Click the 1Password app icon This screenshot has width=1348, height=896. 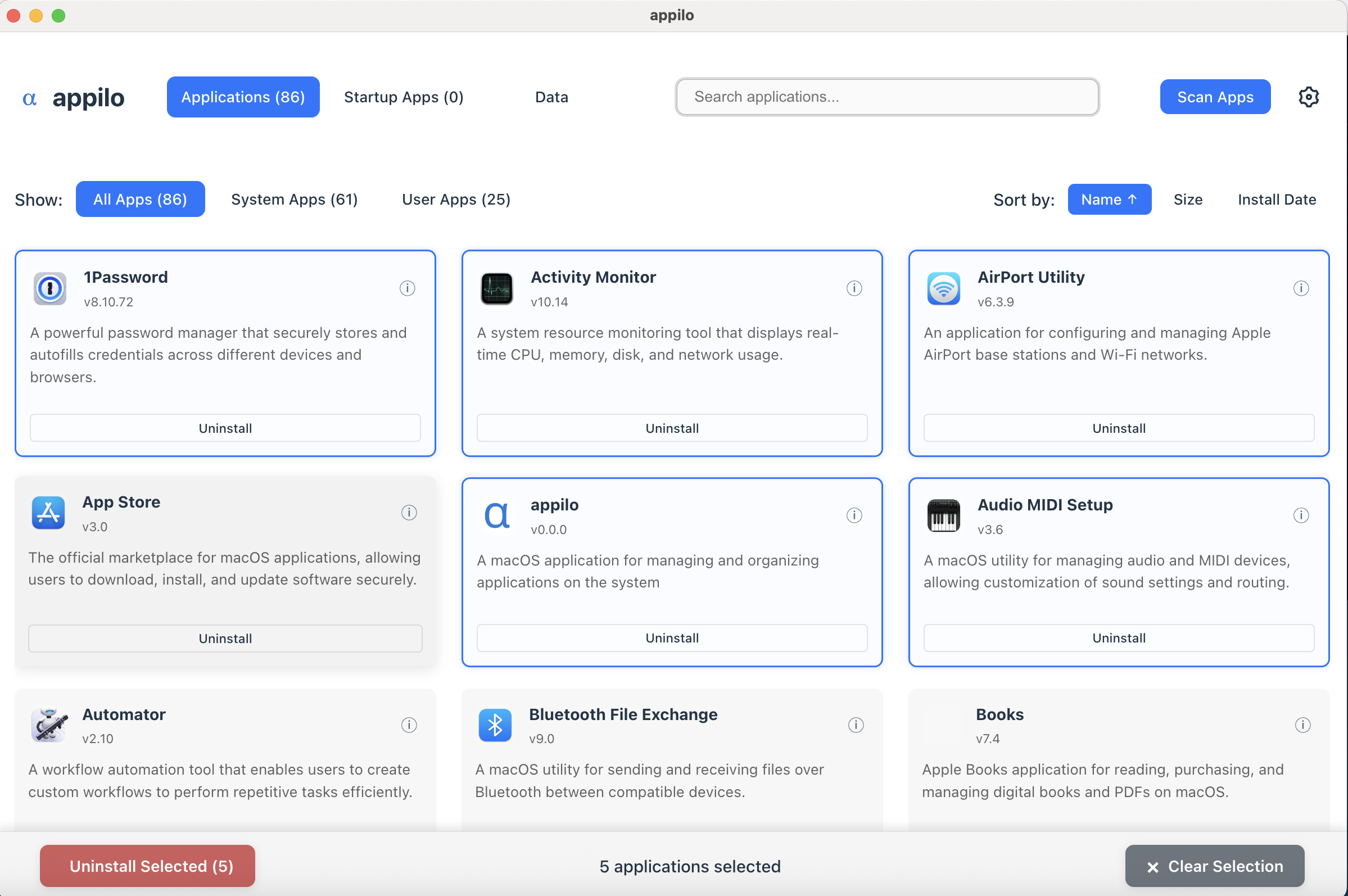(x=49, y=288)
